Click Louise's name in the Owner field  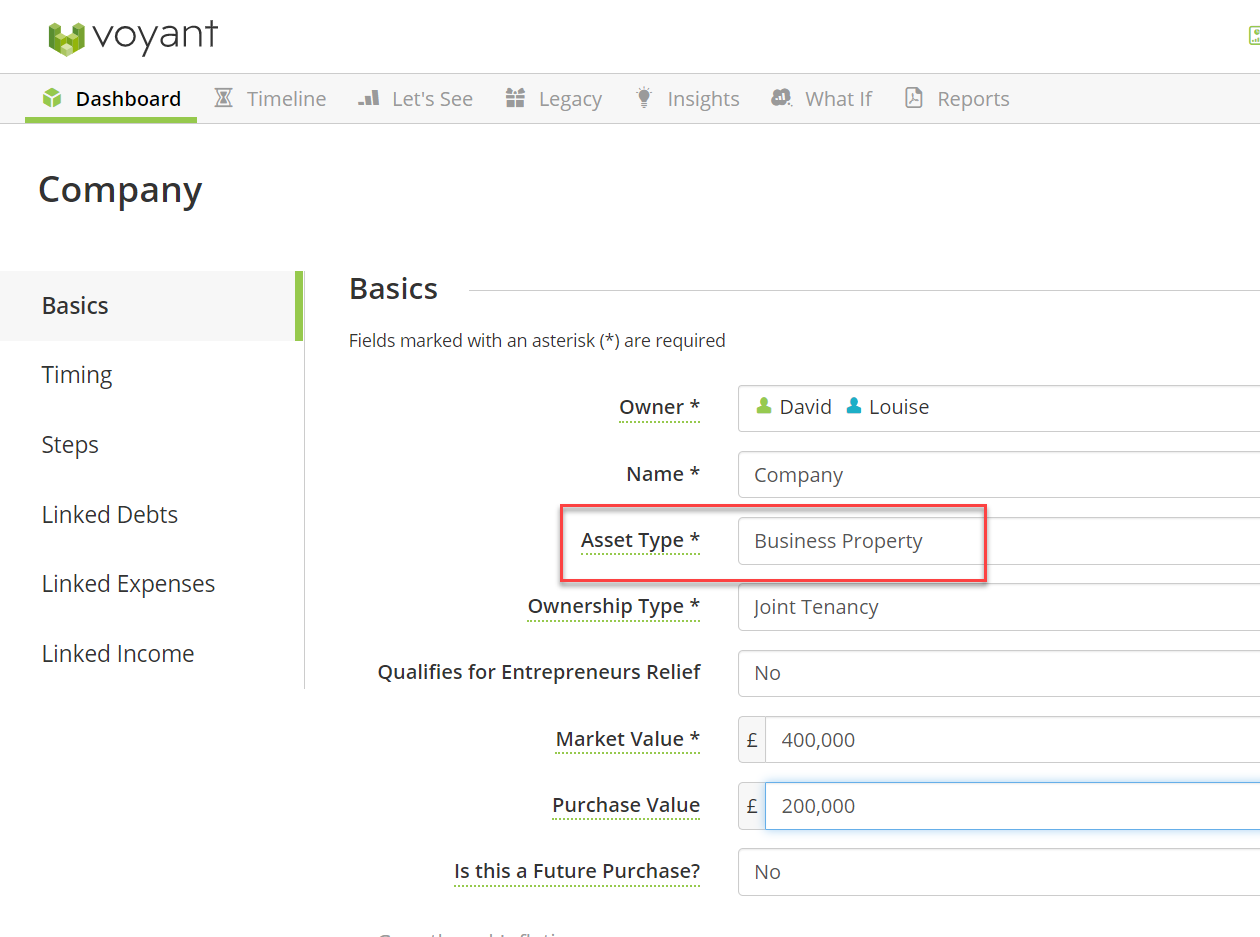899,407
